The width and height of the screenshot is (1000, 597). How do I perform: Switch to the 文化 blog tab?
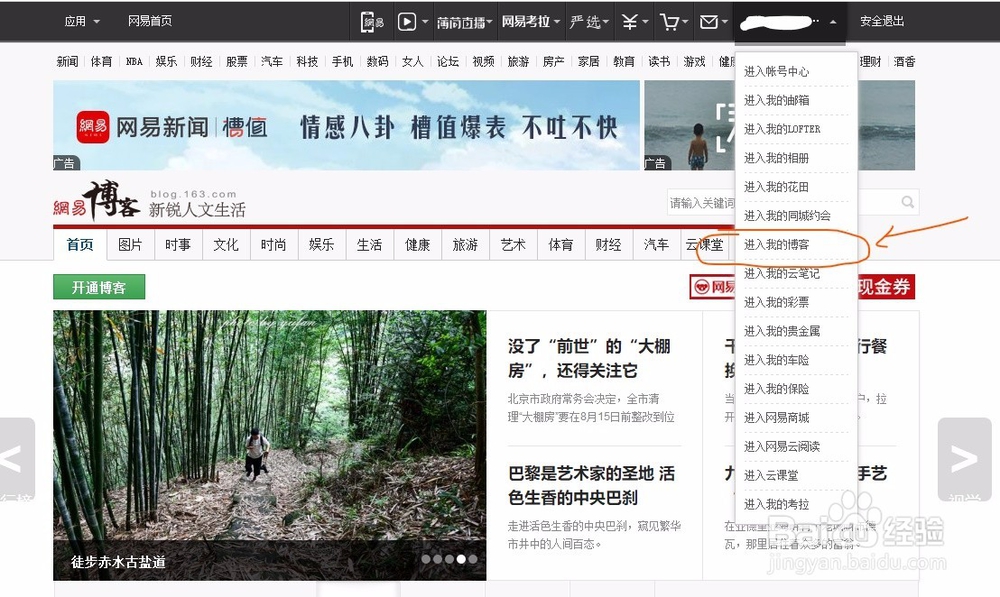pyautogui.click(x=226, y=245)
